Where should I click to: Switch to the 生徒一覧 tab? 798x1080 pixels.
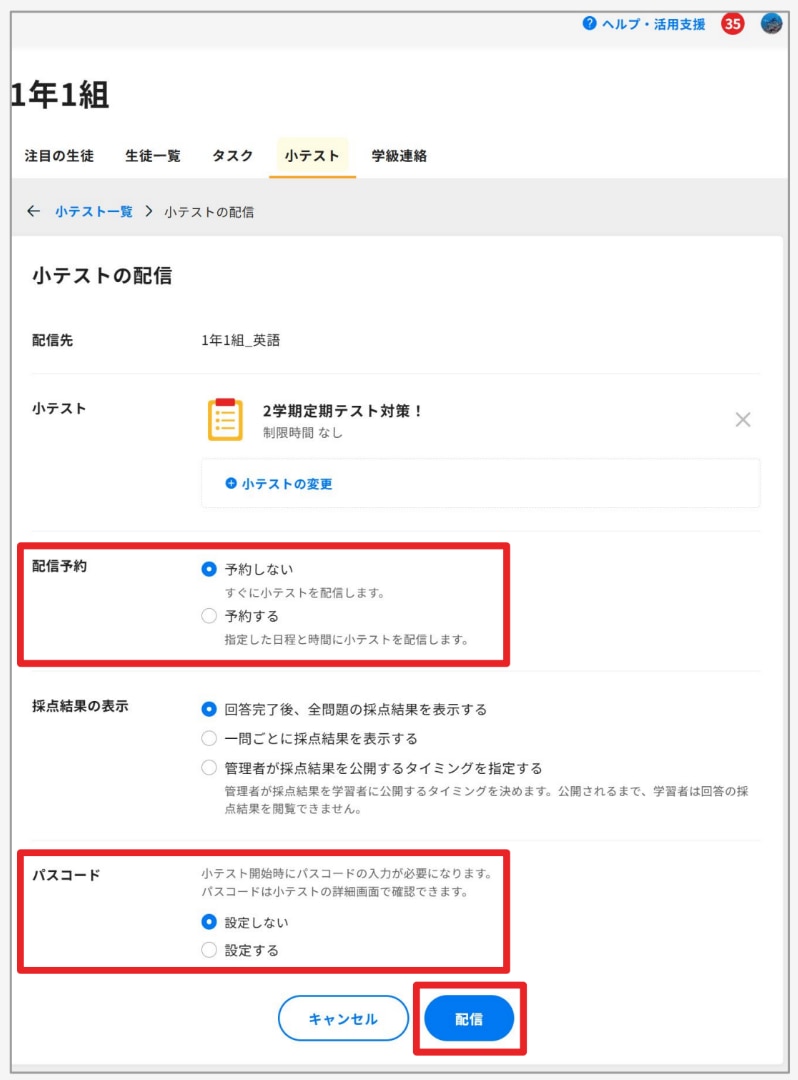pyautogui.click(x=153, y=156)
